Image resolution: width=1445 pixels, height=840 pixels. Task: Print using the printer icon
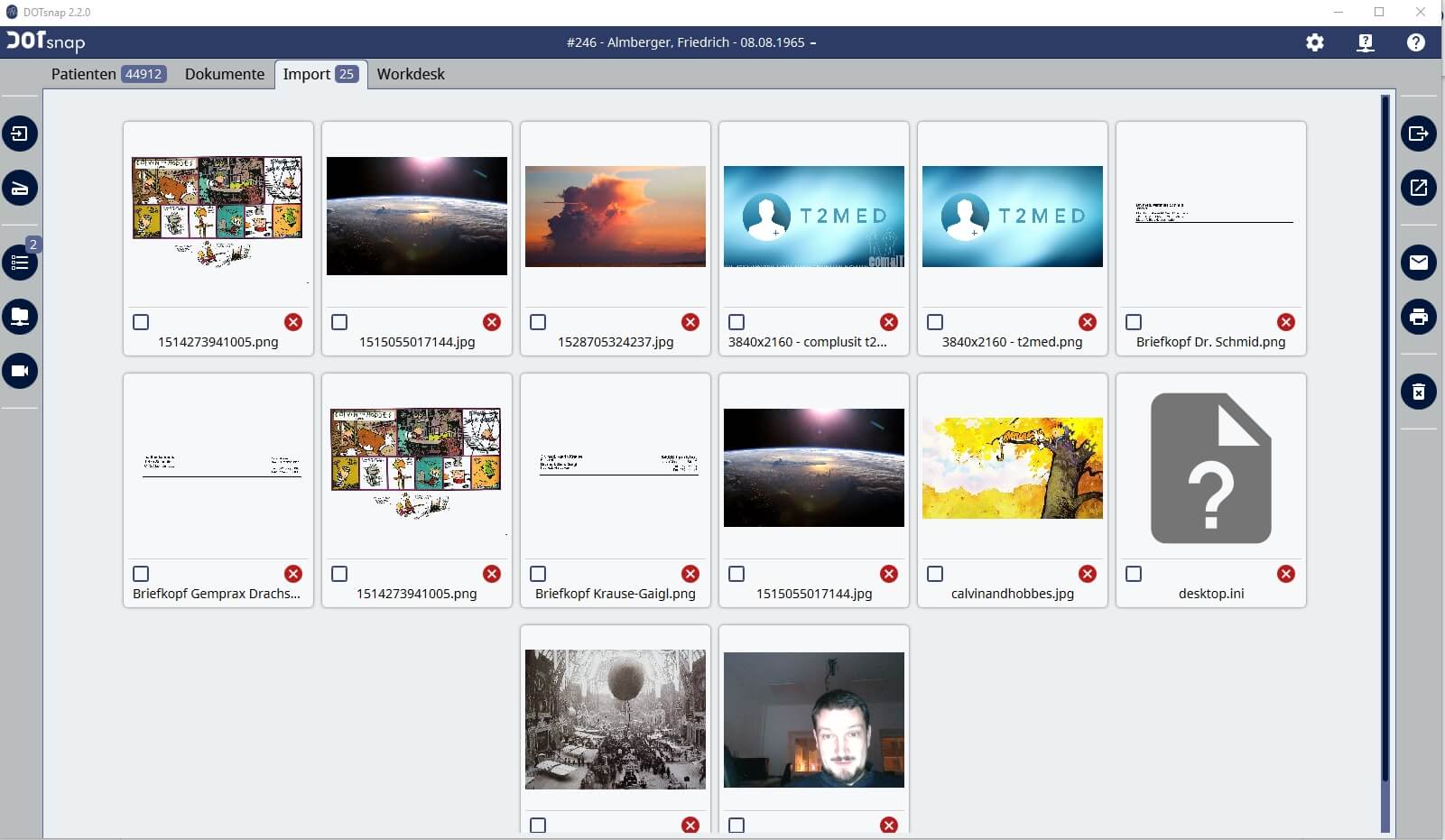tap(1418, 317)
